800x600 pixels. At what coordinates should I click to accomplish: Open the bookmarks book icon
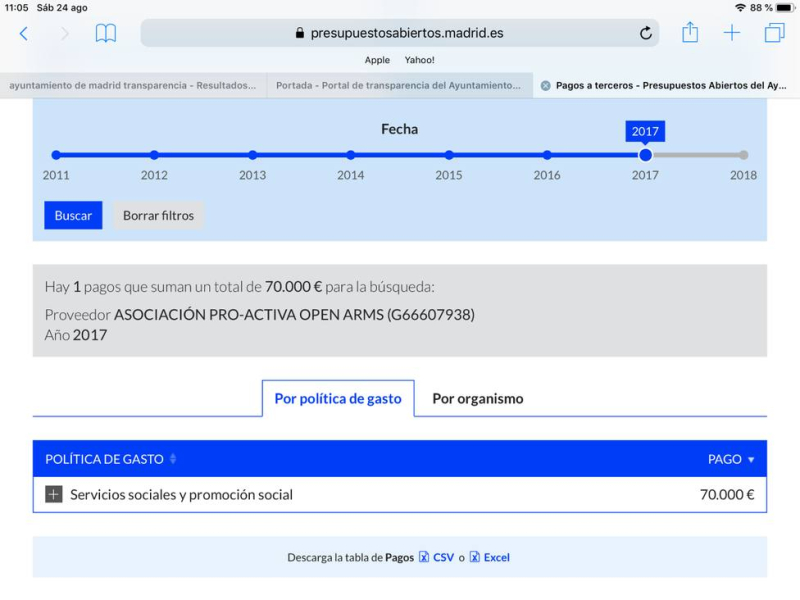(106, 34)
